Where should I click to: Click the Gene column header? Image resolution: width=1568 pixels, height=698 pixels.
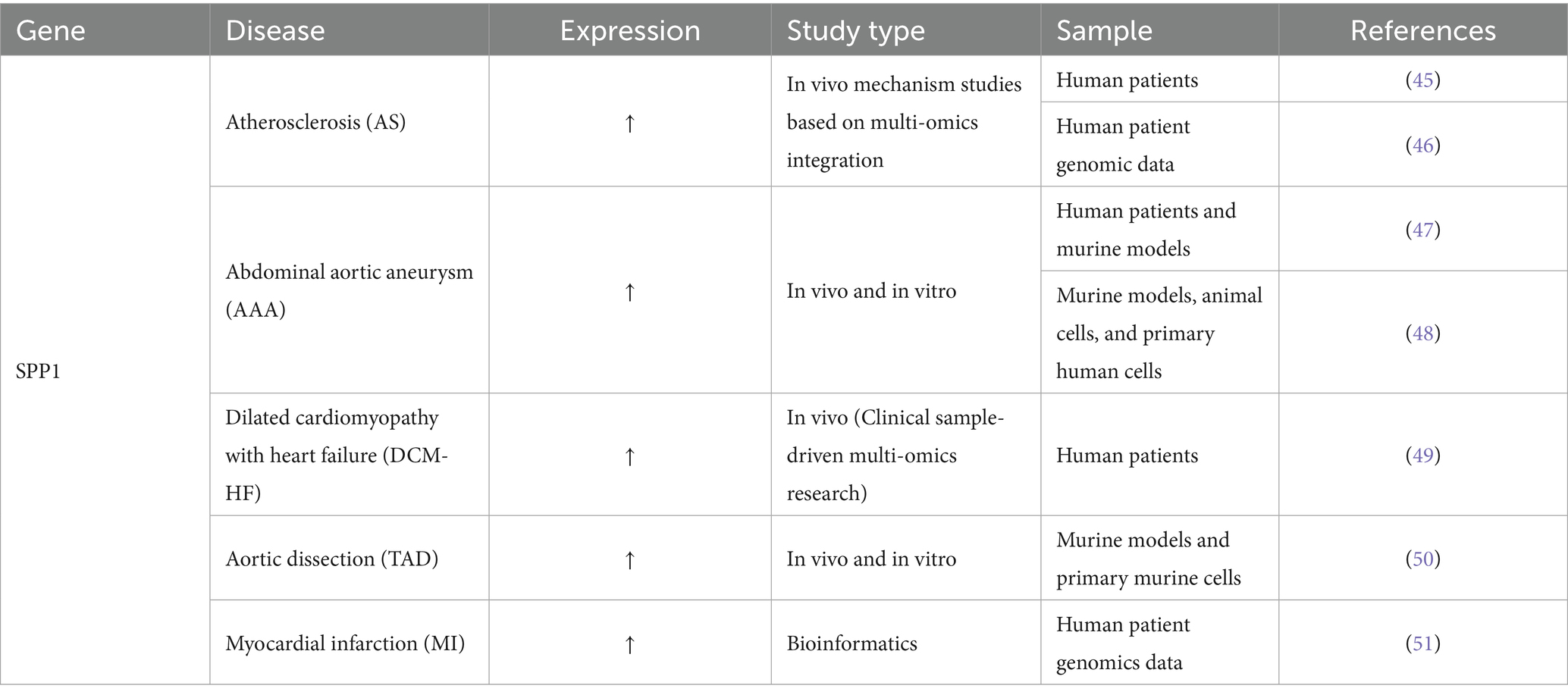click(51, 31)
